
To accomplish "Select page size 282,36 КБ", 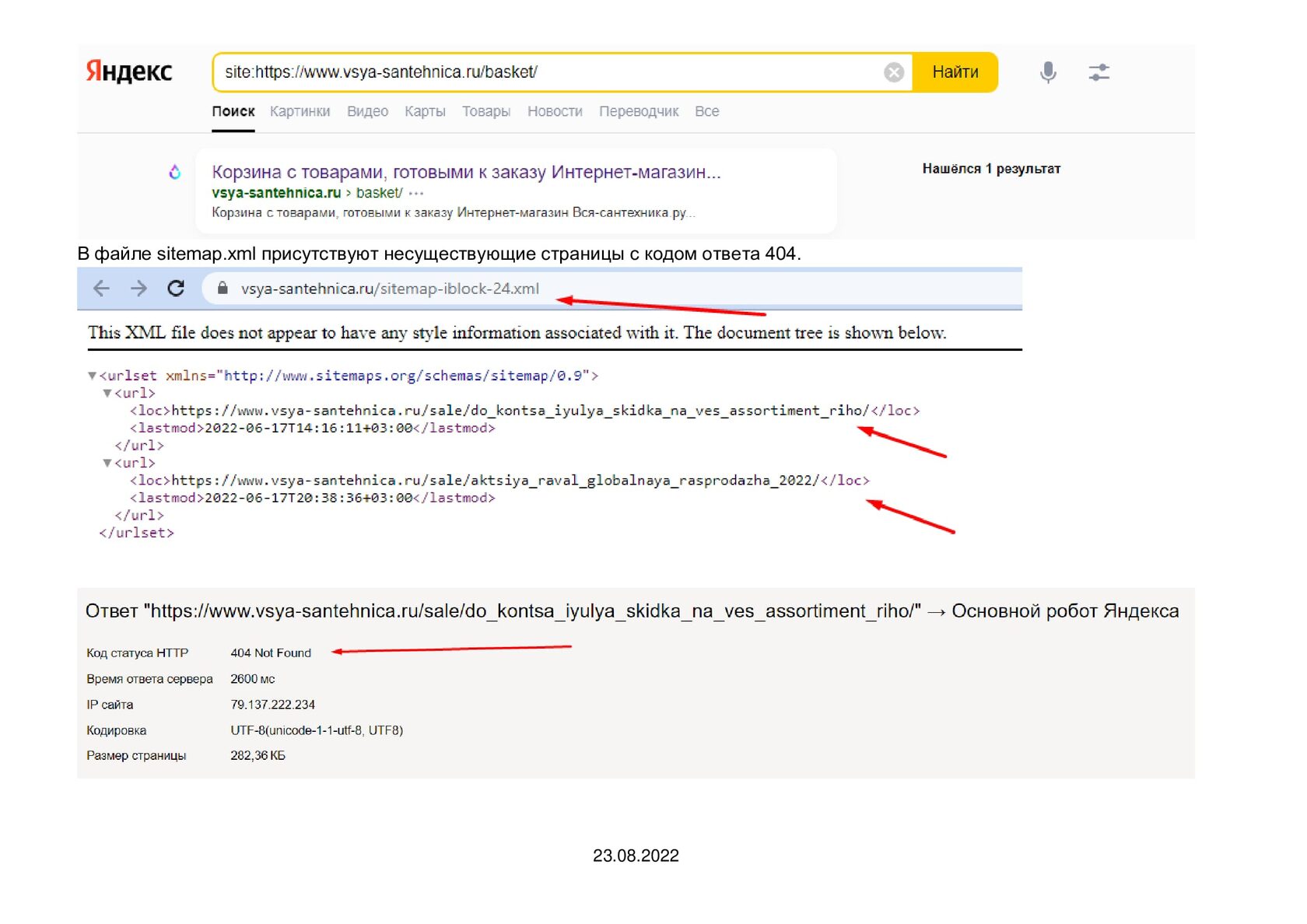I will [x=258, y=756].
